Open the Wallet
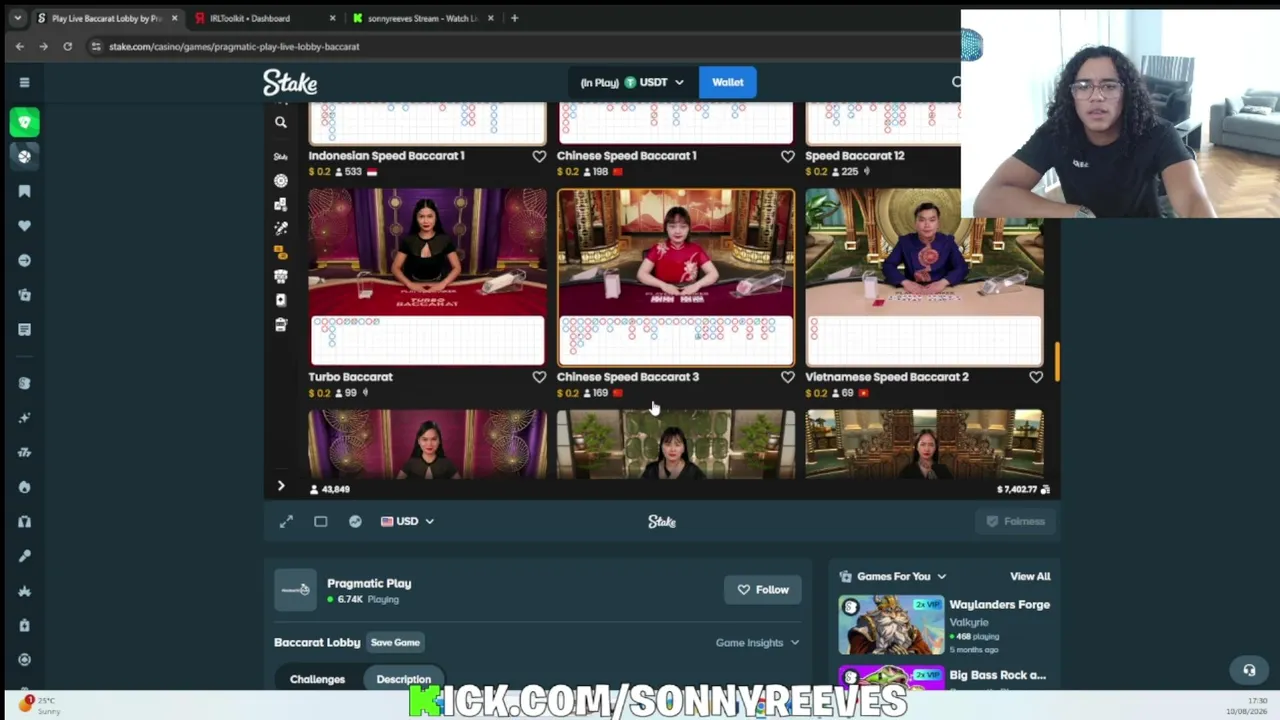This screenshot has width=1280, height=720. coord(728,82)
